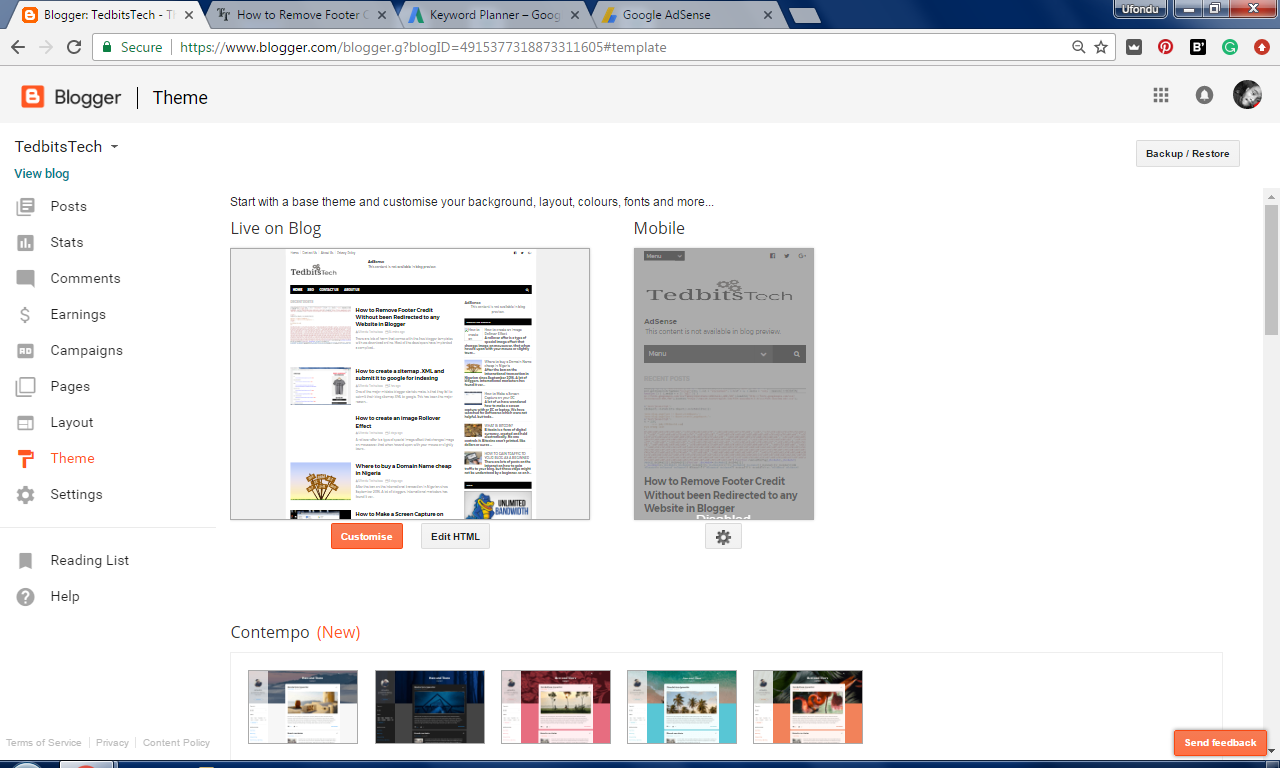The width and height of the screenshot is (1280, 768).
Task: Select the dark Contempo theme thumbnail
Action: [430, 707]
